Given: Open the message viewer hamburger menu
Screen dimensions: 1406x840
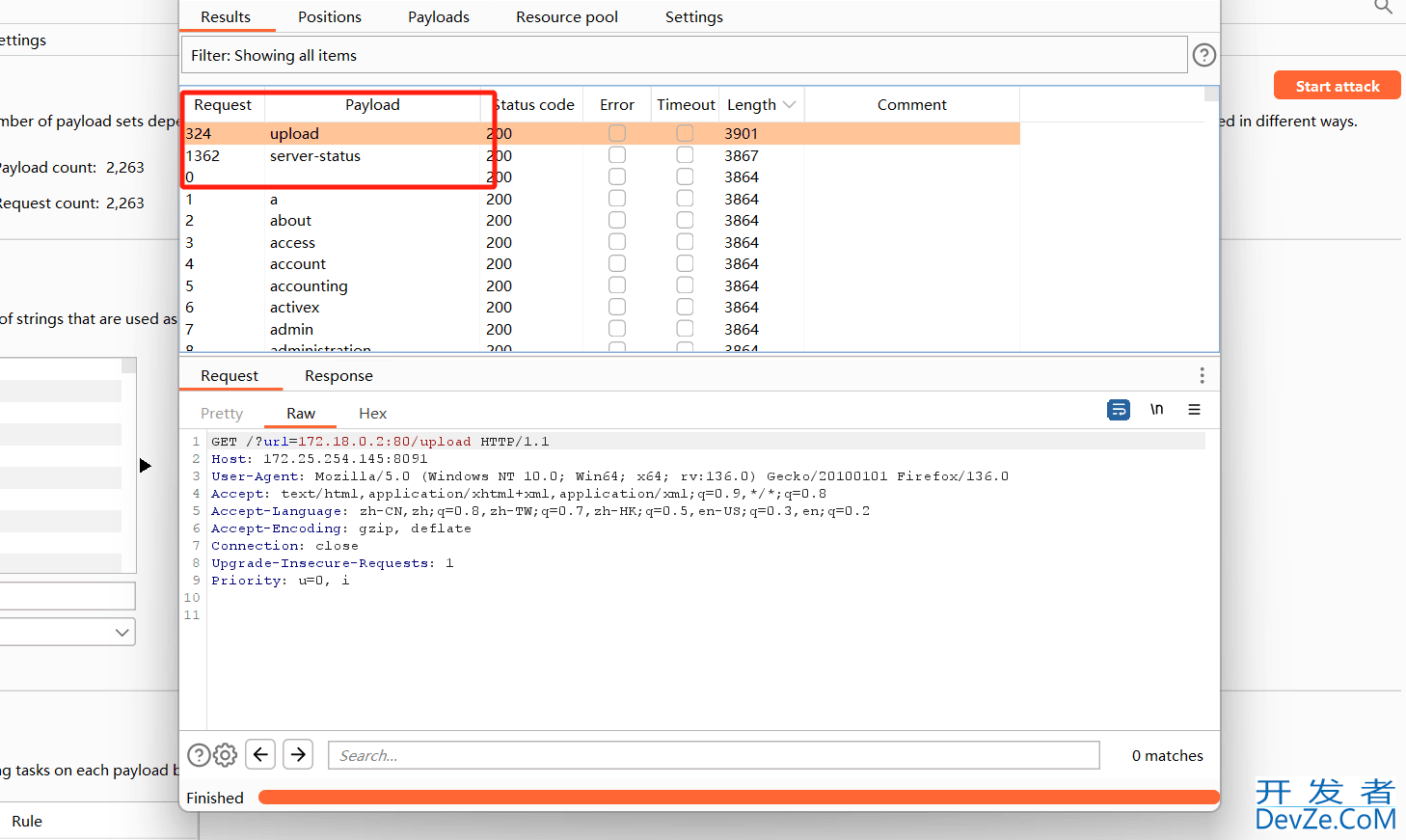Looking at the screenshot, I should 1194,410.
